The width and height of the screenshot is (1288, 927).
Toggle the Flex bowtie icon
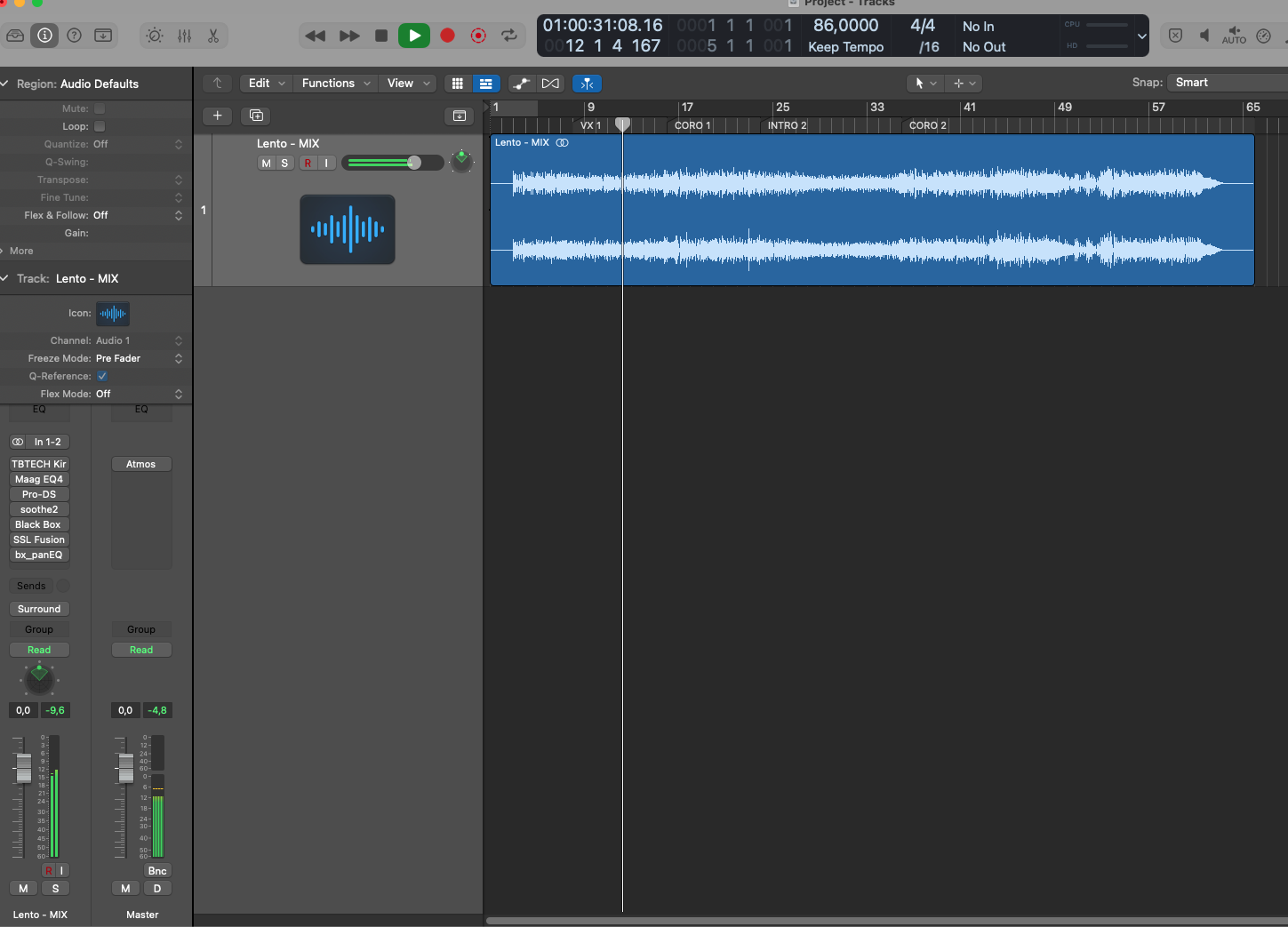tap(551, 84)
